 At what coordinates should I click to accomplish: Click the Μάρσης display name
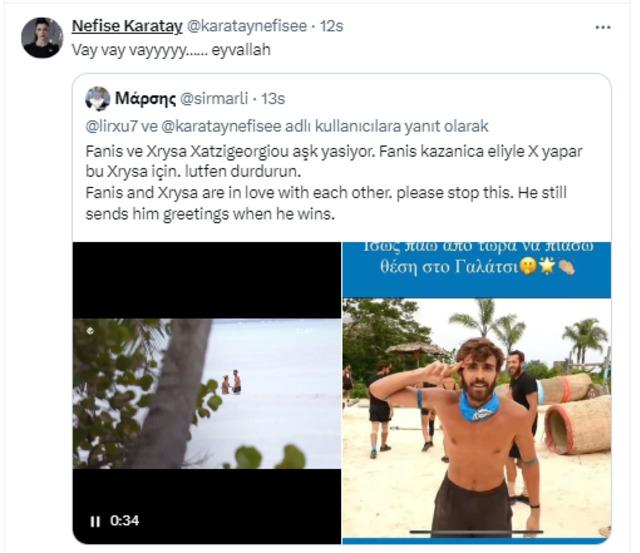(145, 98)
